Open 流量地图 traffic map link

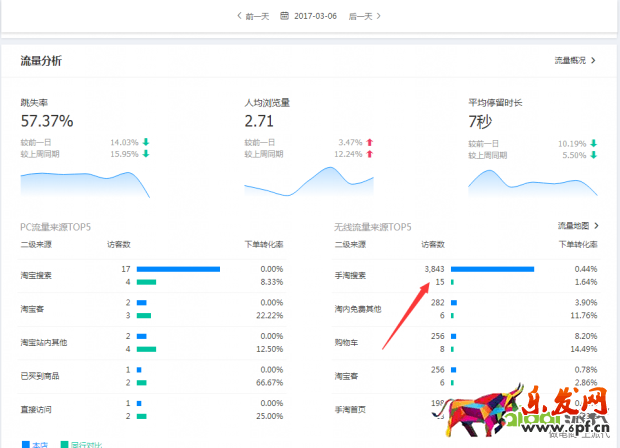(573, 226)
